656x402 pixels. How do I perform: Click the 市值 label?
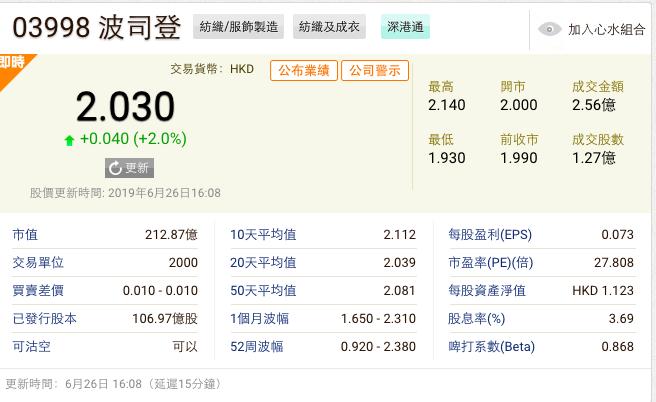tap(25, 235)
